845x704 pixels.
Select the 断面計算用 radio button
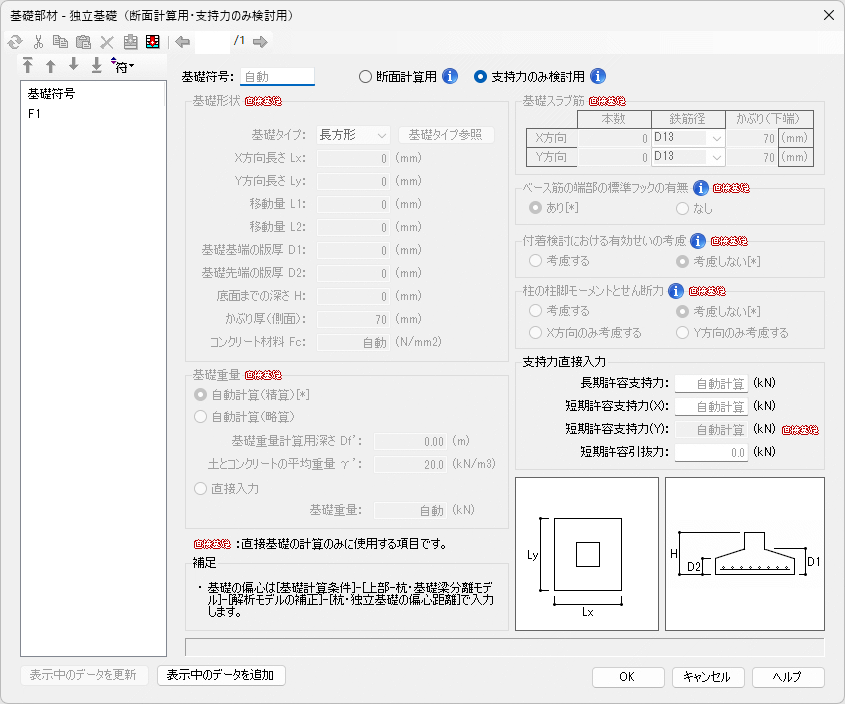tap(365, 76)
